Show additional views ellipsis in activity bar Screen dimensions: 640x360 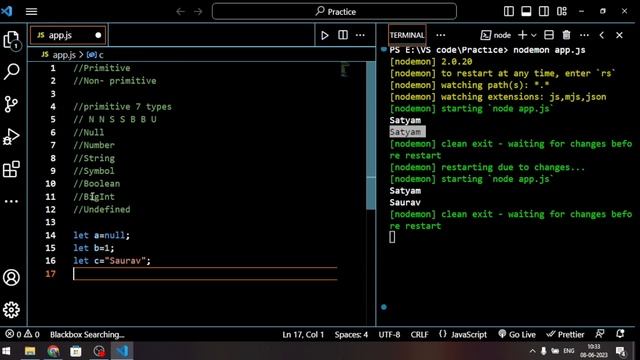(x=11, y=201)
